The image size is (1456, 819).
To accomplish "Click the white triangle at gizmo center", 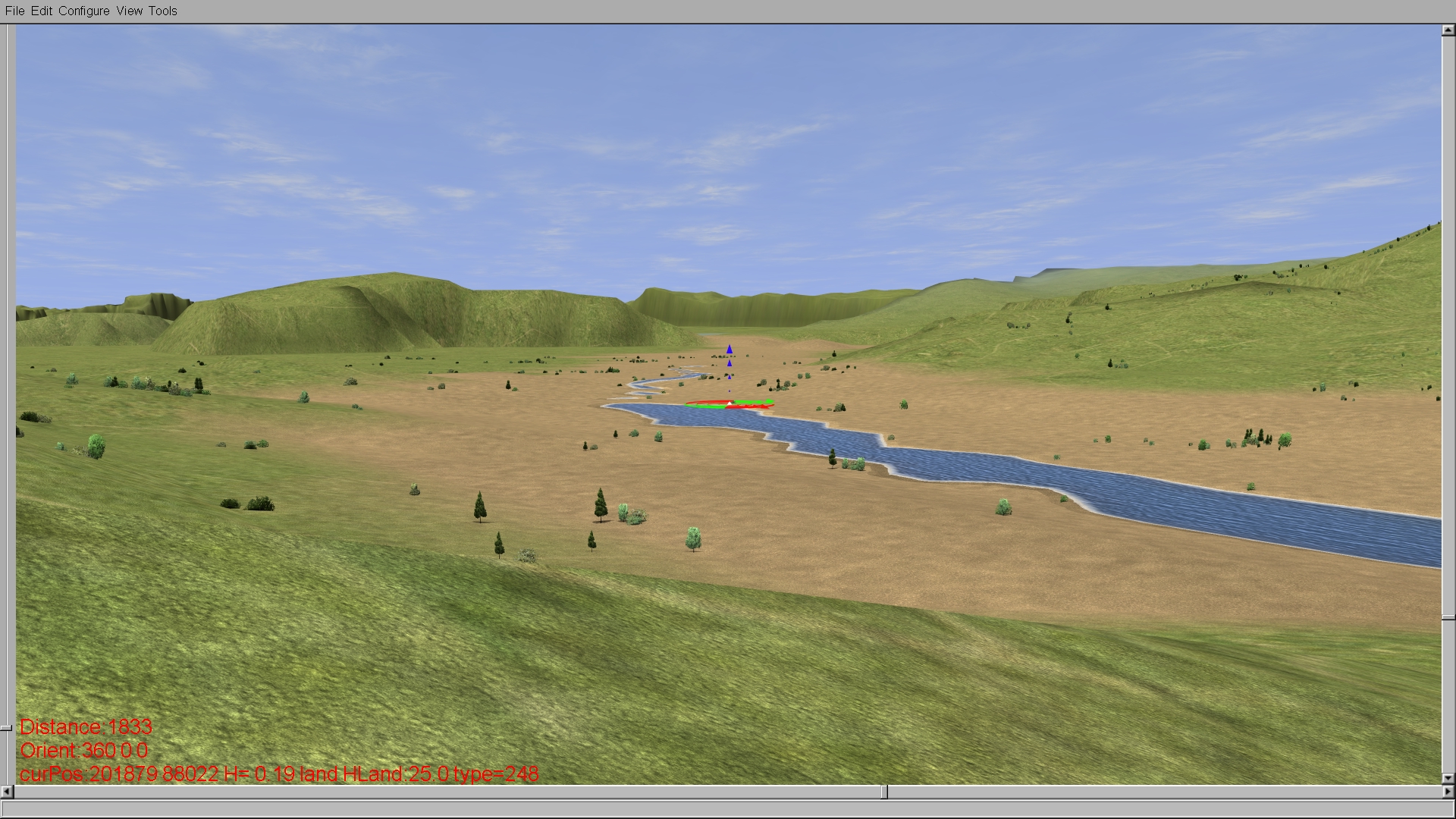I will 730,403.
